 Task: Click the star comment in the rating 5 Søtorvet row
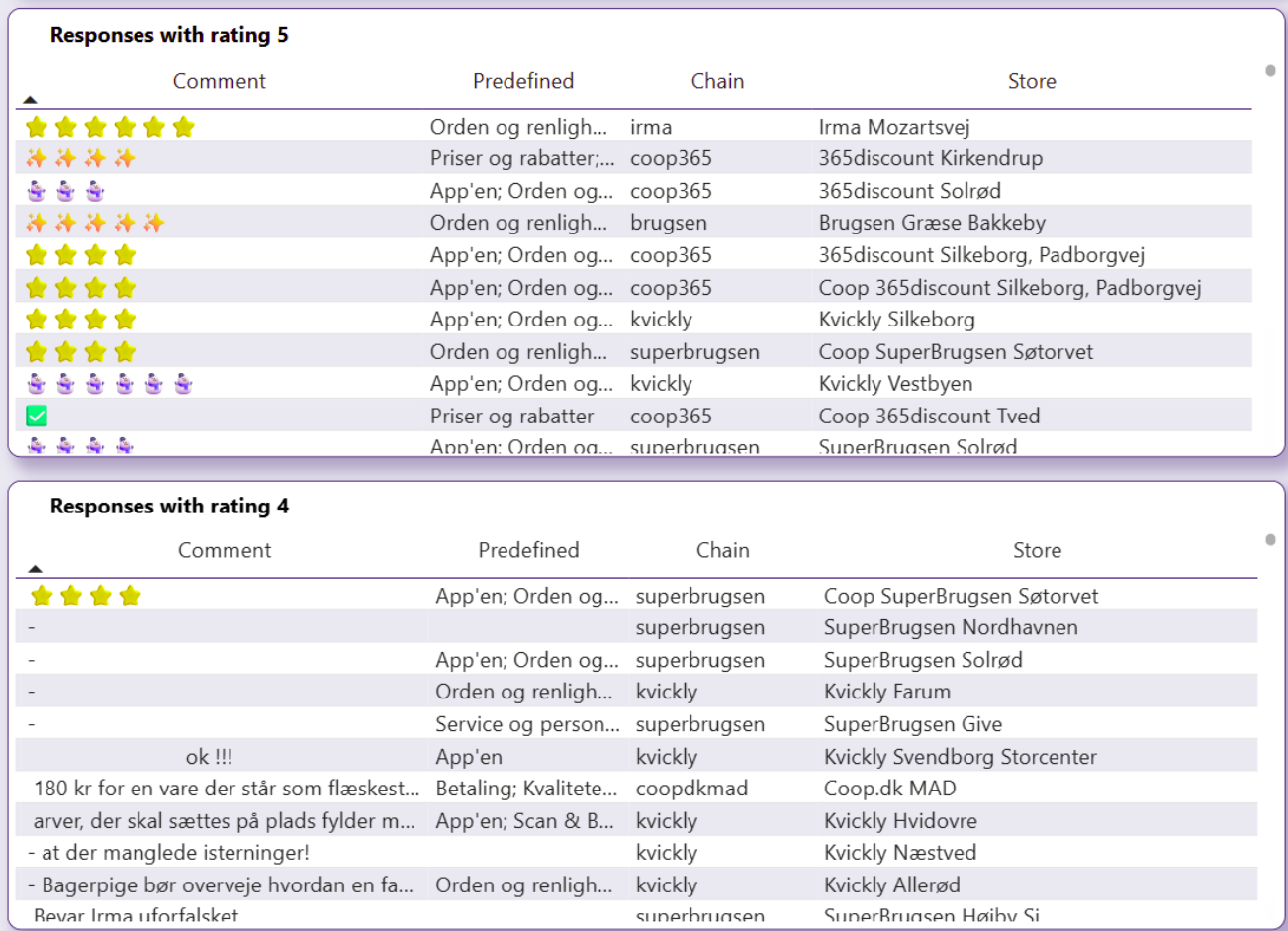[x=81, y=352]
